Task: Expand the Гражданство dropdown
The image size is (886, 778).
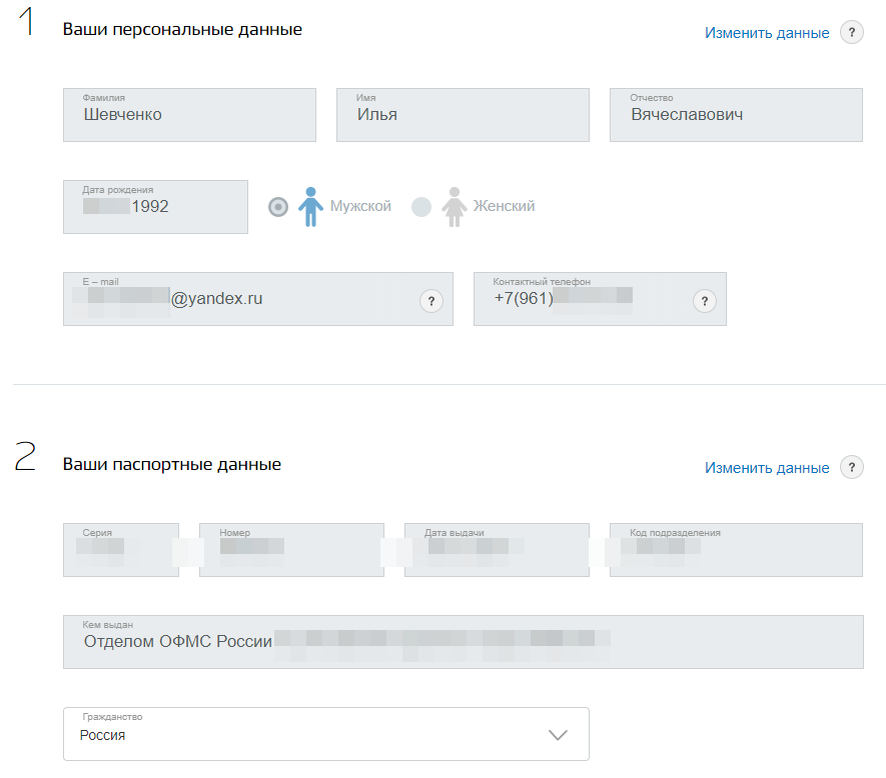Action: pyautogui.click(x=325, y=735)
